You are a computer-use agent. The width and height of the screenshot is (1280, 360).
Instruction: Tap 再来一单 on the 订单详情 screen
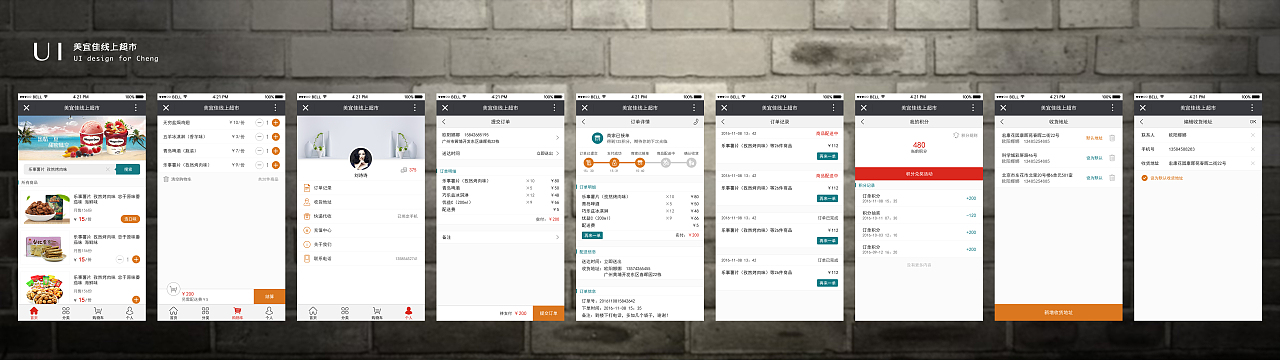point(592,235)
